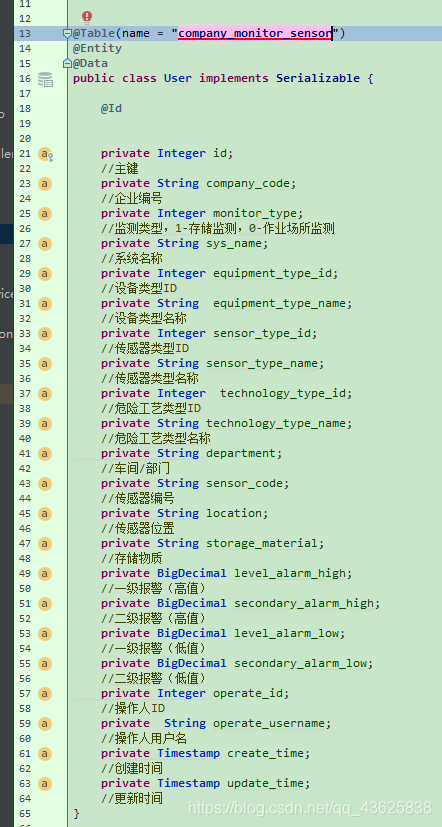Collapse the fold marker at @Table line

point(67,34)
